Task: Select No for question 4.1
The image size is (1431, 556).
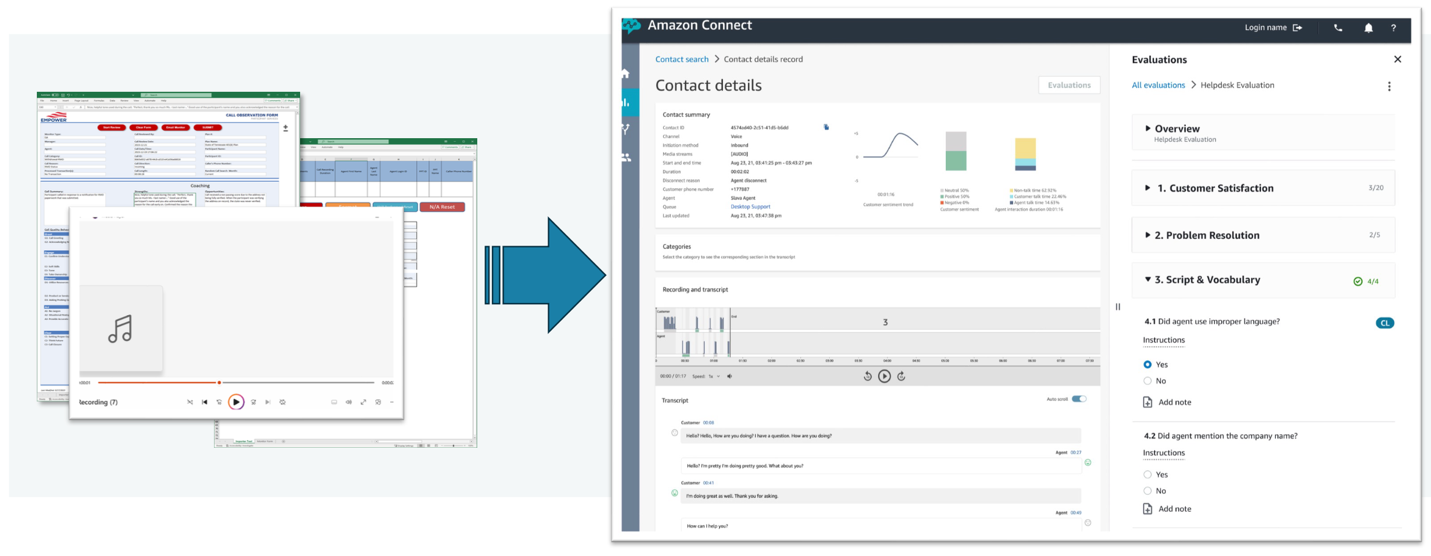Action: pyautogui.click(x=1147, y=381)
